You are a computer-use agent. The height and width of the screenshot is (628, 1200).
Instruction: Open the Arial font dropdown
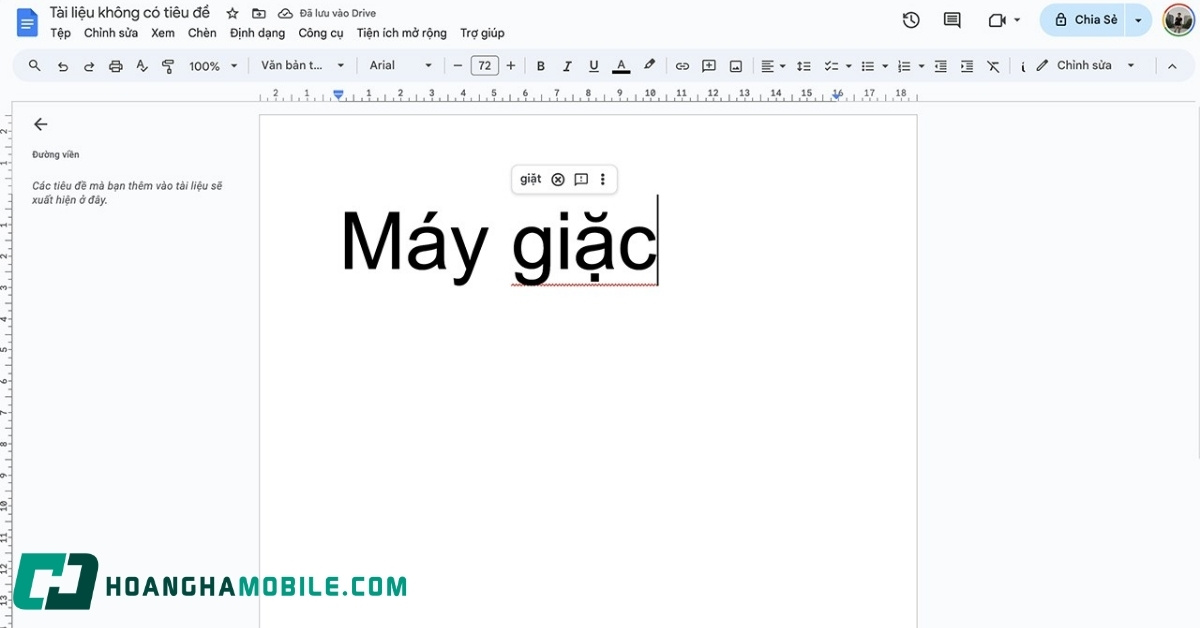point(400,66)
